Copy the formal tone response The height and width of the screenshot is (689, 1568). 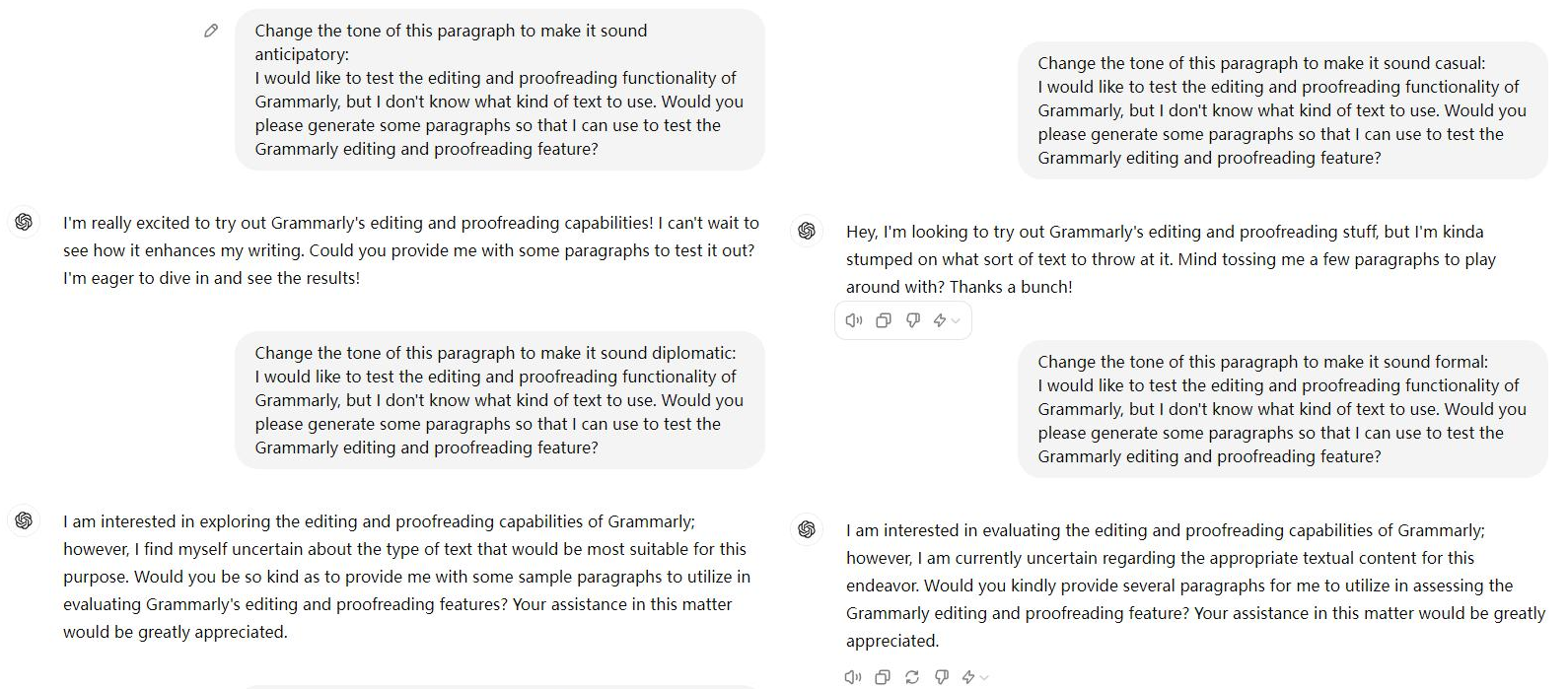881,677
